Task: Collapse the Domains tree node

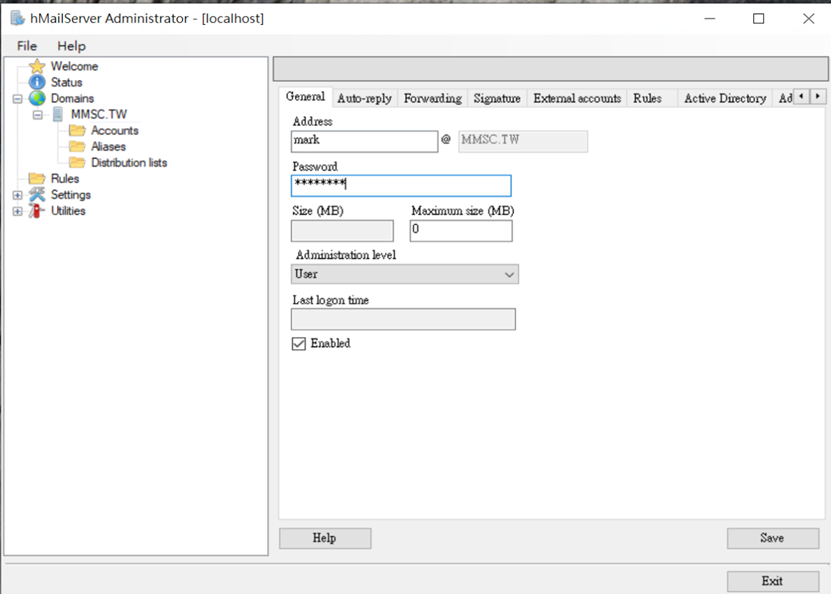Action: click(17, 99)
